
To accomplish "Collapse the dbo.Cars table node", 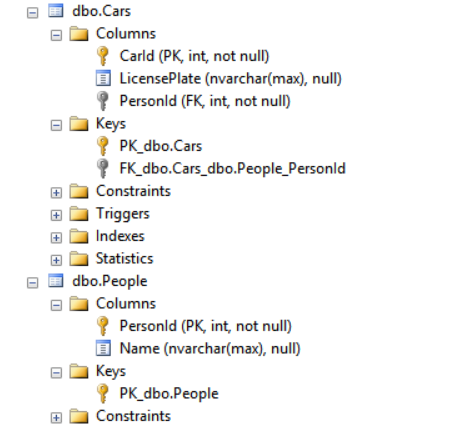I will tap(32, 13).
